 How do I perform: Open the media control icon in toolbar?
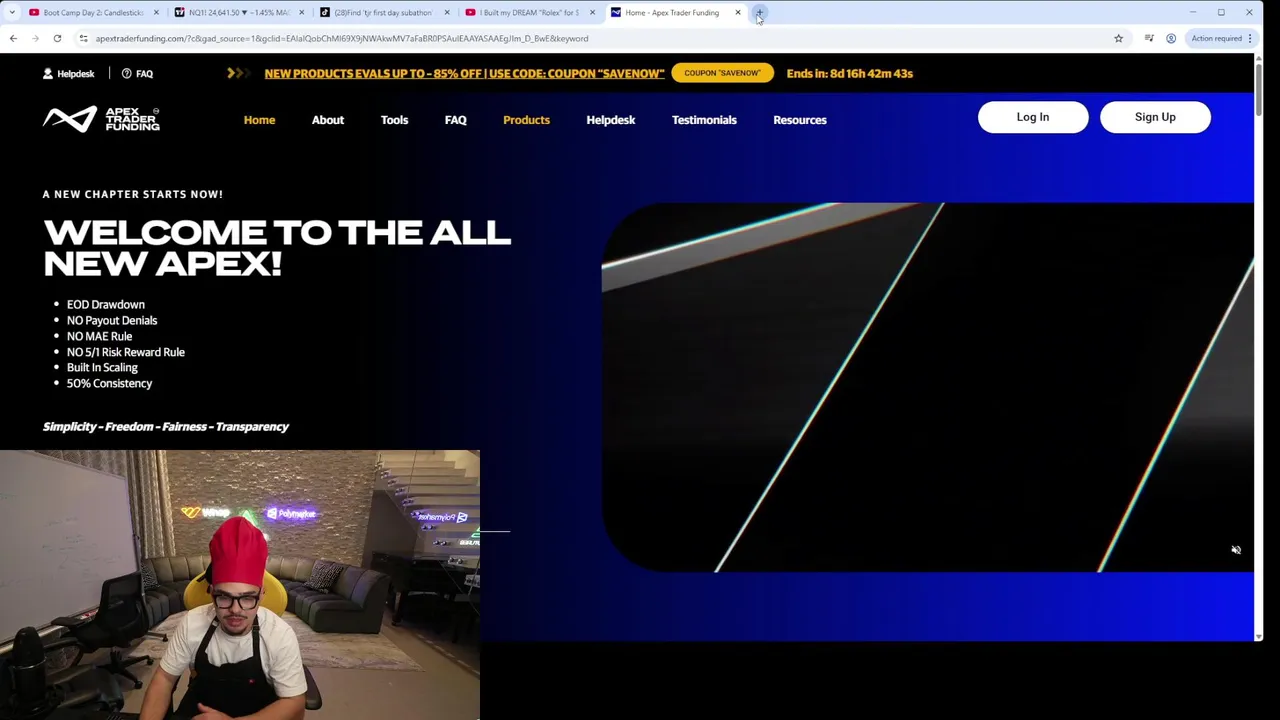1149,38
